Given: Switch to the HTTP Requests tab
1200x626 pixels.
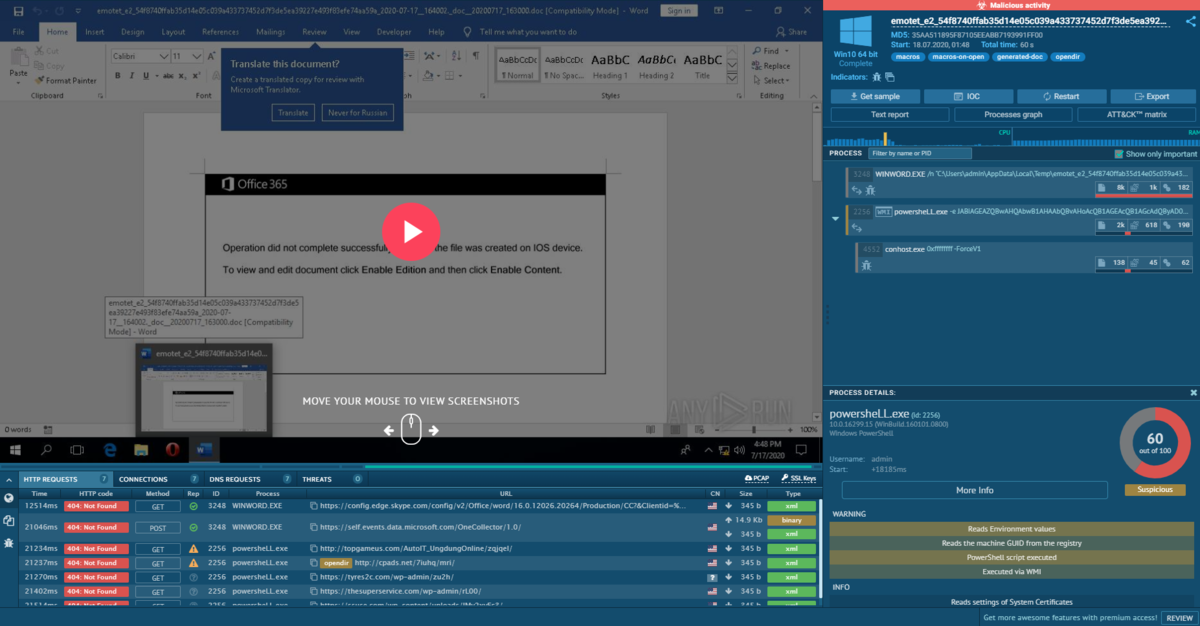Looking at the screenshot, I should click(65, 479).
